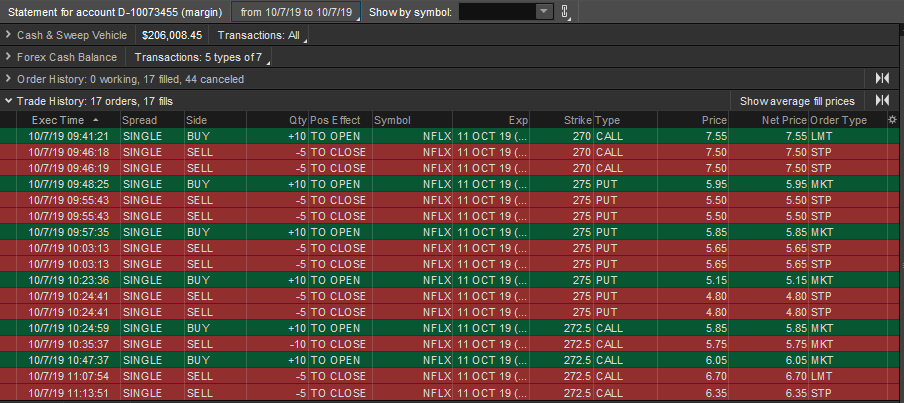This screenshot has width=904, height=403.
Task: Expand the Cash & Sweep Vehicle section
Action: click(x=8, y=35)
